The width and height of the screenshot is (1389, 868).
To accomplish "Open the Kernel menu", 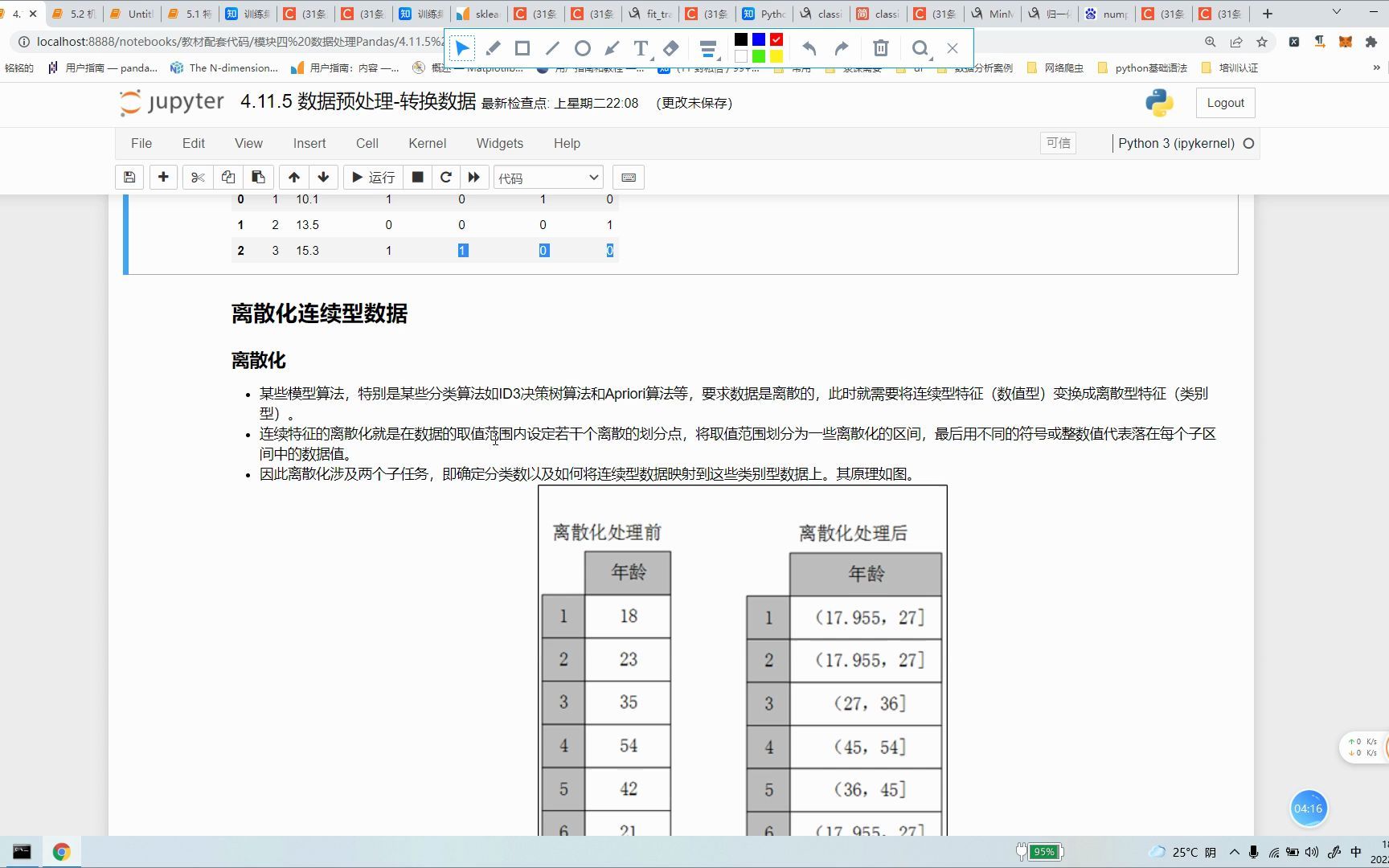I will [427, 143].
